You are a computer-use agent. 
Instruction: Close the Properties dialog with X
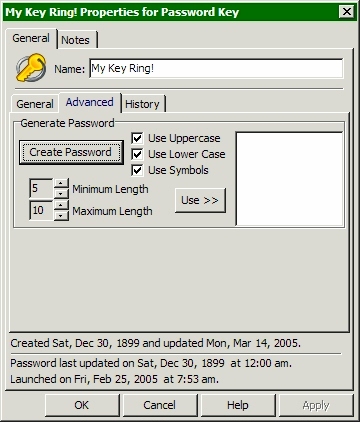(x=347, y=12)
